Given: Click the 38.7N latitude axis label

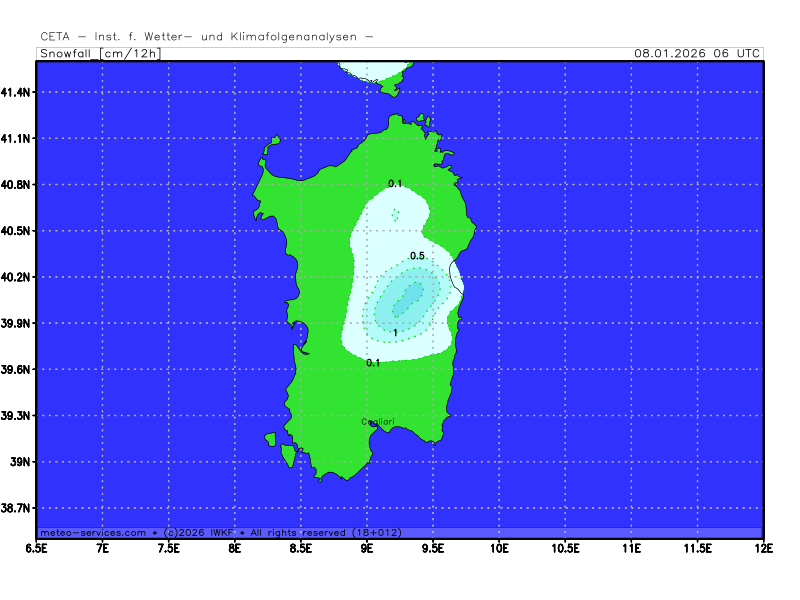Looking at the screenshot, I should pos(17,509).
